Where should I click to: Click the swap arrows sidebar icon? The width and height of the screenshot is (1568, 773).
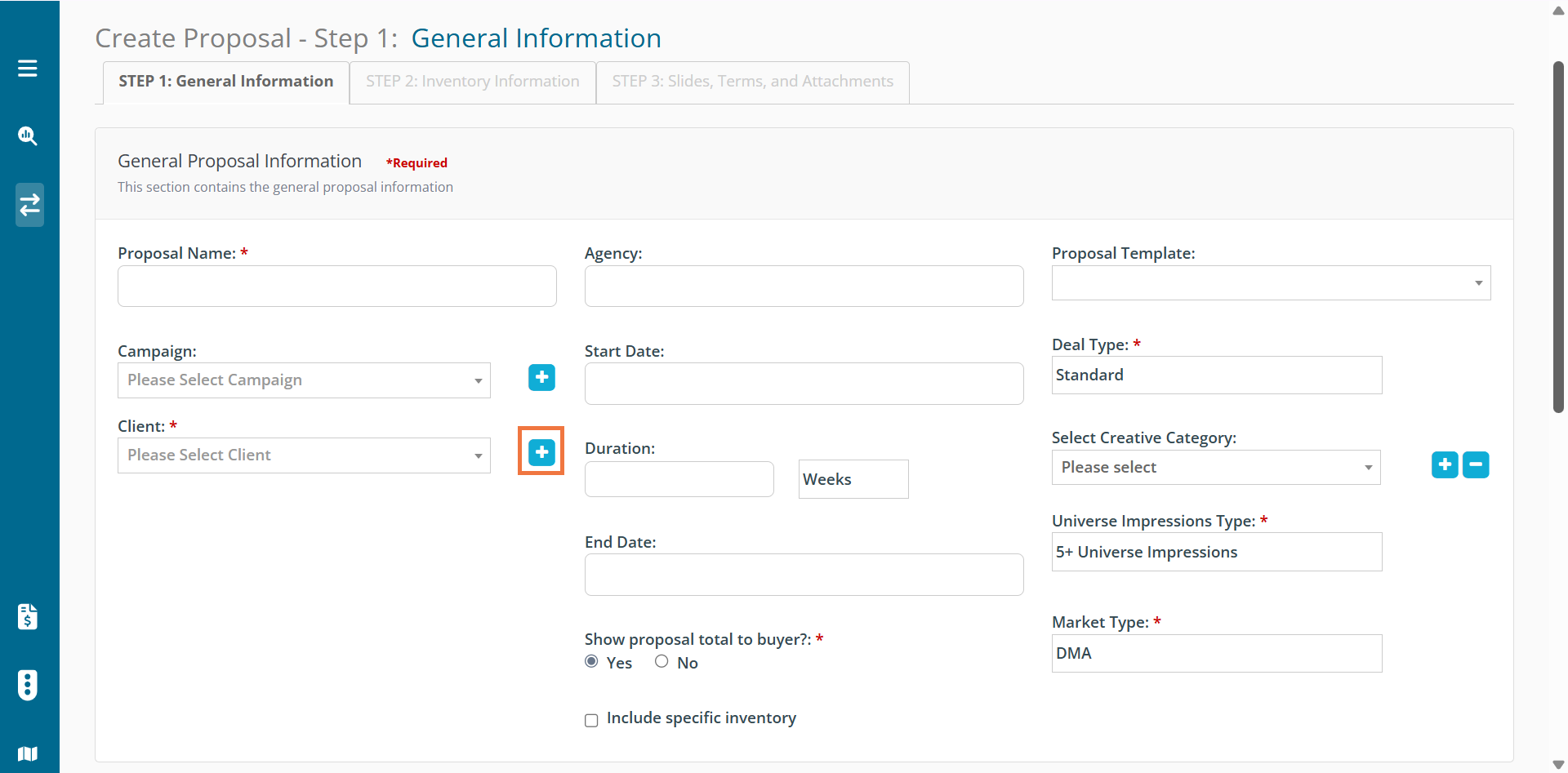pos(29,205)
